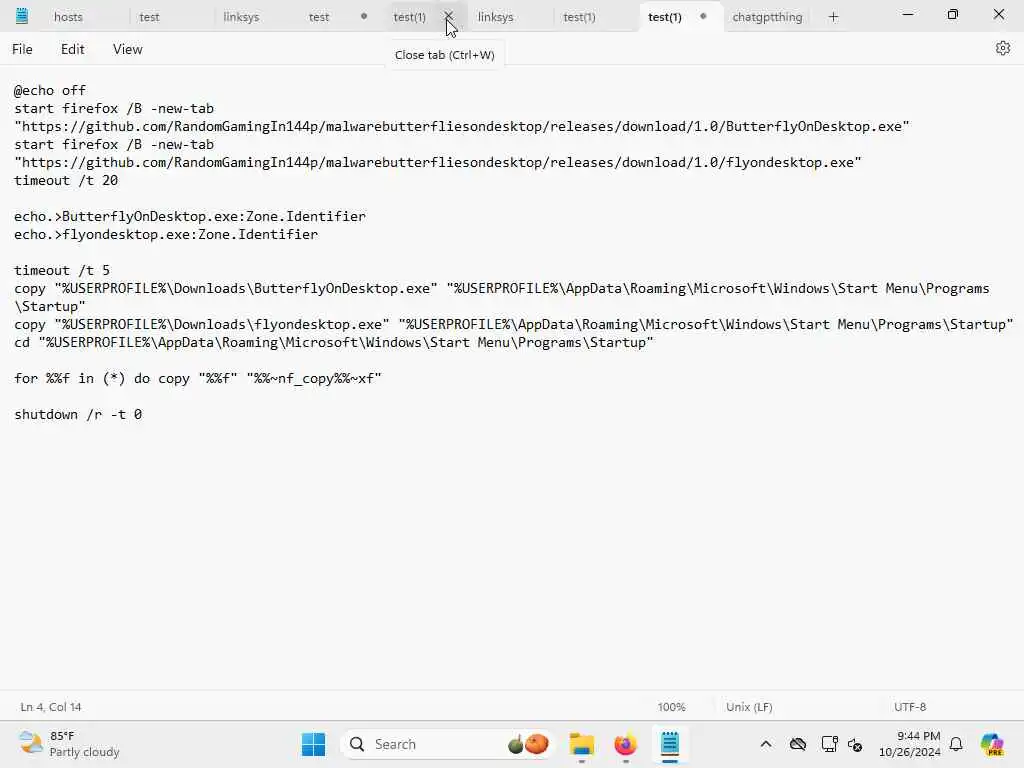Click the Unix (LF) line ending indicator
Image resolution: width=1024 pixels, height=768 pixels.
749,707
